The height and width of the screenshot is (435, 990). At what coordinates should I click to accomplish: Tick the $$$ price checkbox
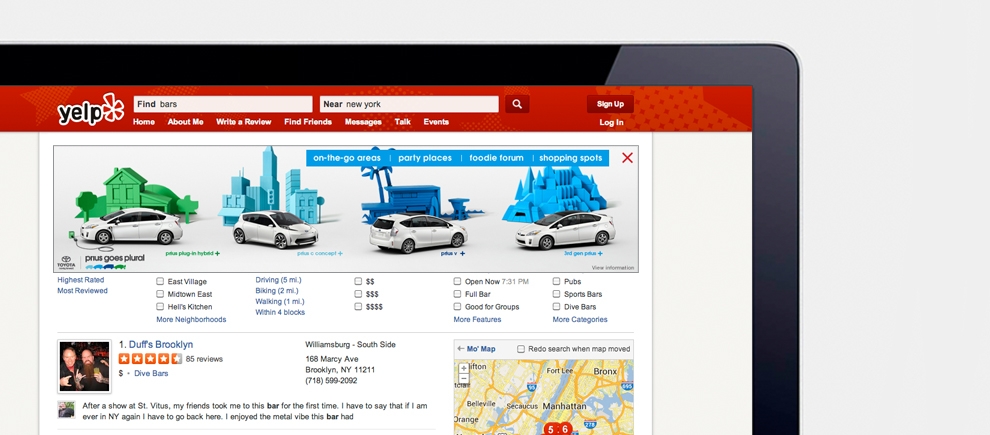tap(358, 294)
